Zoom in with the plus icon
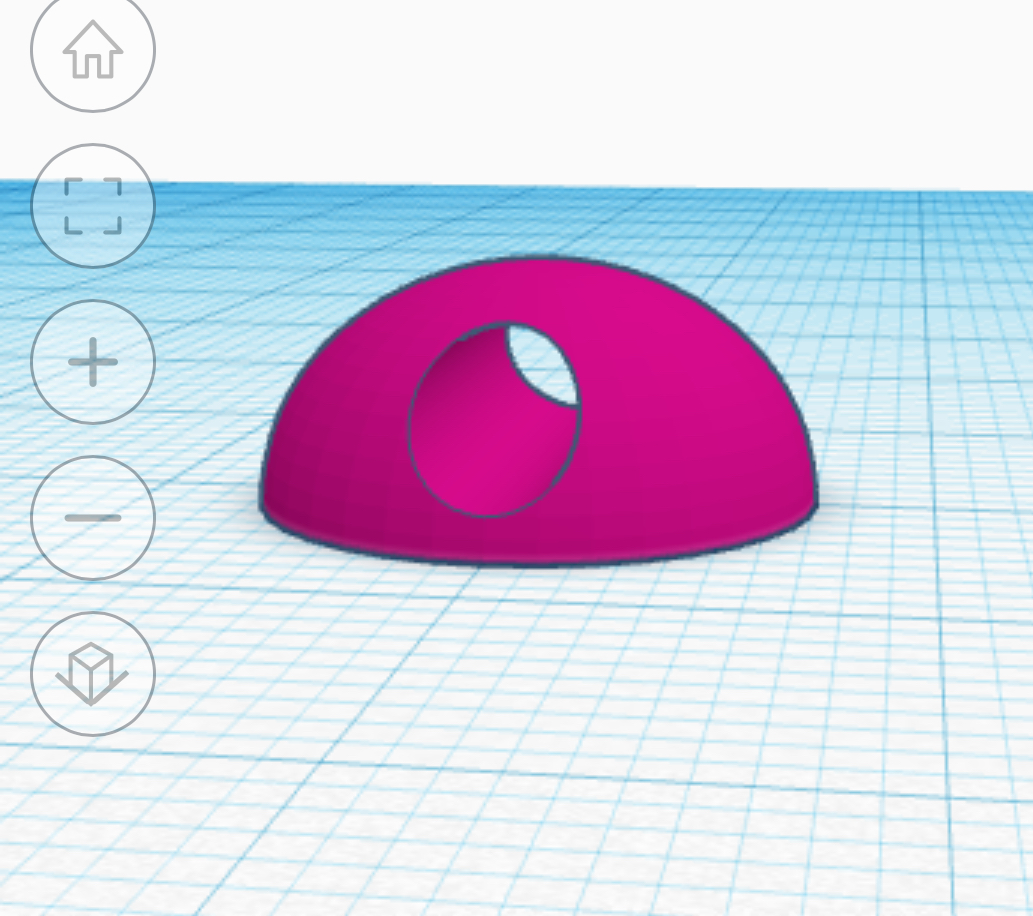Image resolution: width=1033 pixels, height=916 pixels. point(93,362)
